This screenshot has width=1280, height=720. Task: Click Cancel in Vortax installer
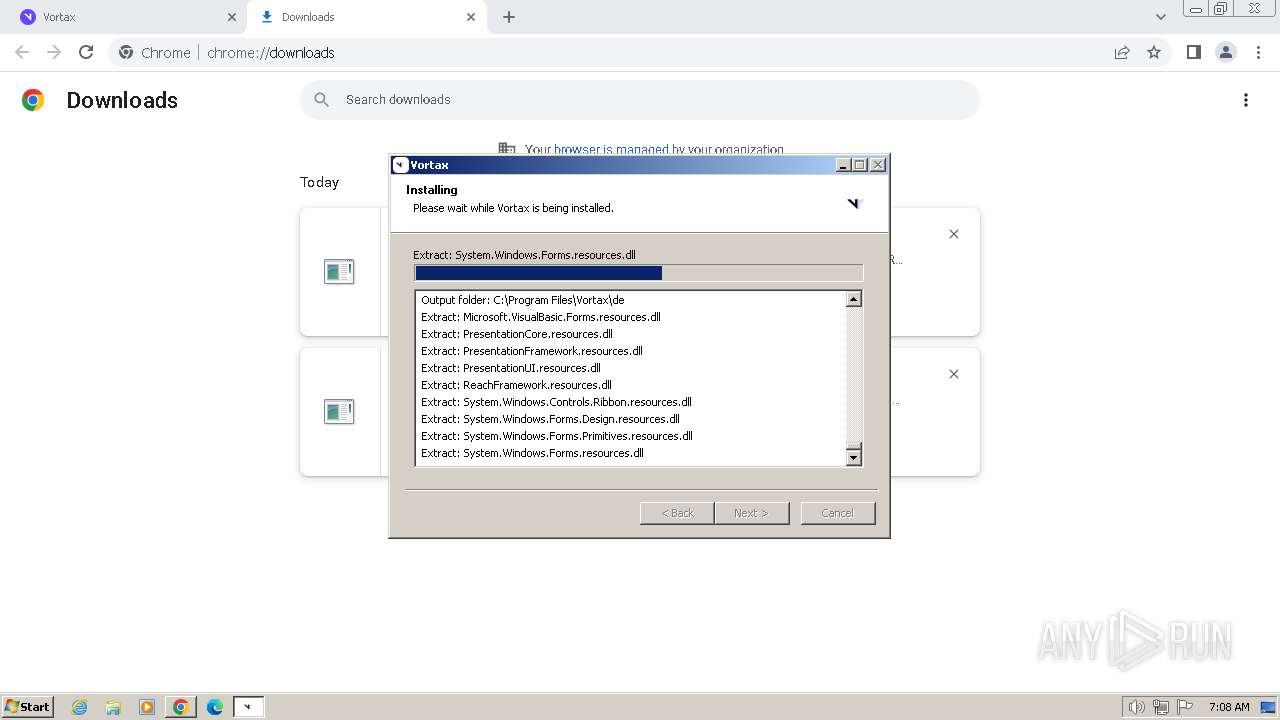pos(838,513)
